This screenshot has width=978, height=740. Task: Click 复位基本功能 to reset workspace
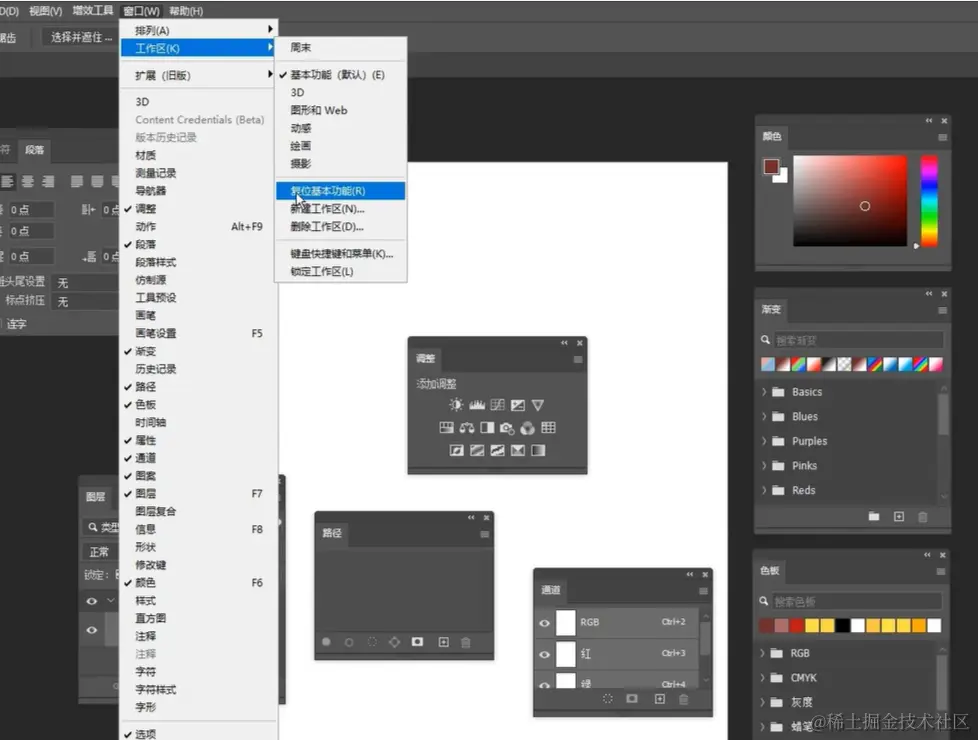tap(331, 190)
